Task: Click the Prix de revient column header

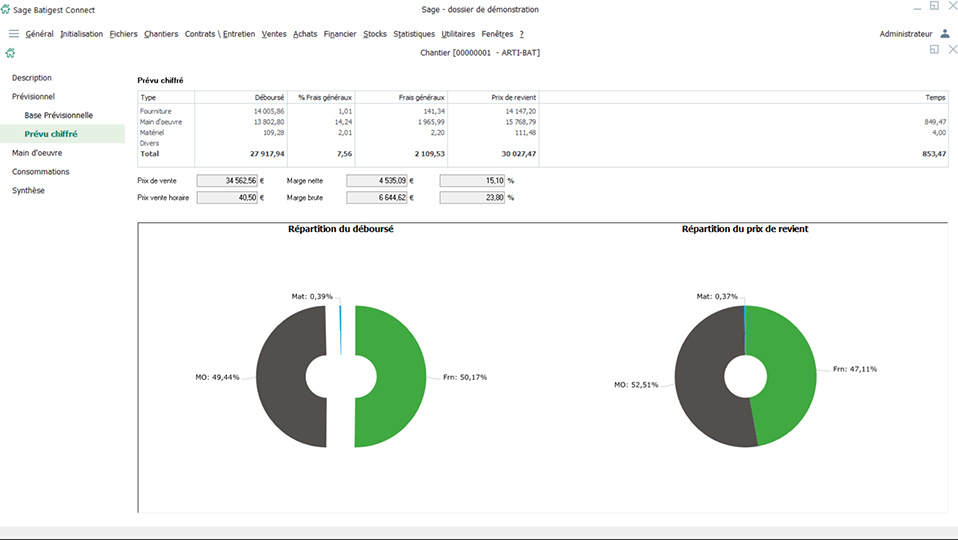Action: click(x=493, y=97)
